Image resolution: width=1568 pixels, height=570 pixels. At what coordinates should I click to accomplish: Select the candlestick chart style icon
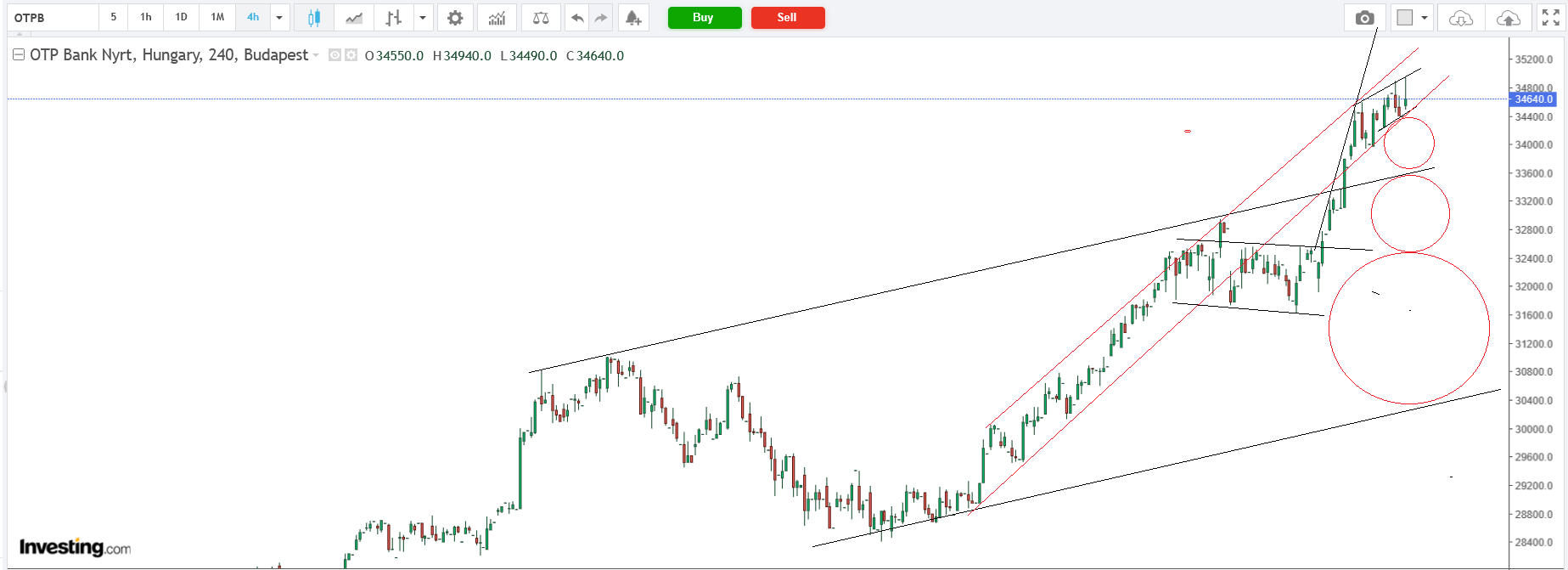click(313, 18)
